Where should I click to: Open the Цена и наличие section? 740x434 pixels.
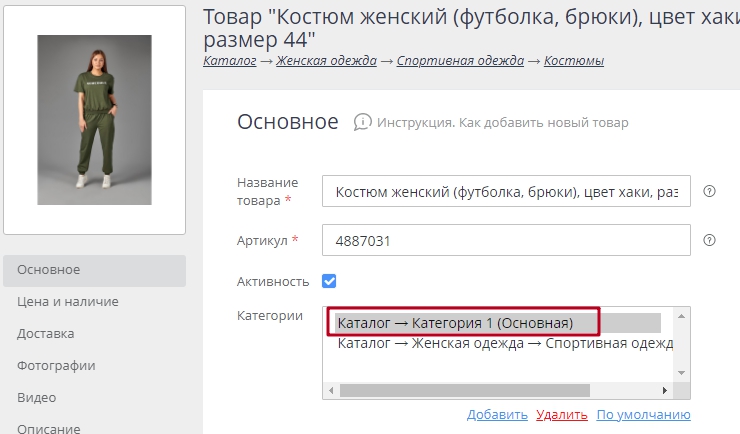coord(68,302)
